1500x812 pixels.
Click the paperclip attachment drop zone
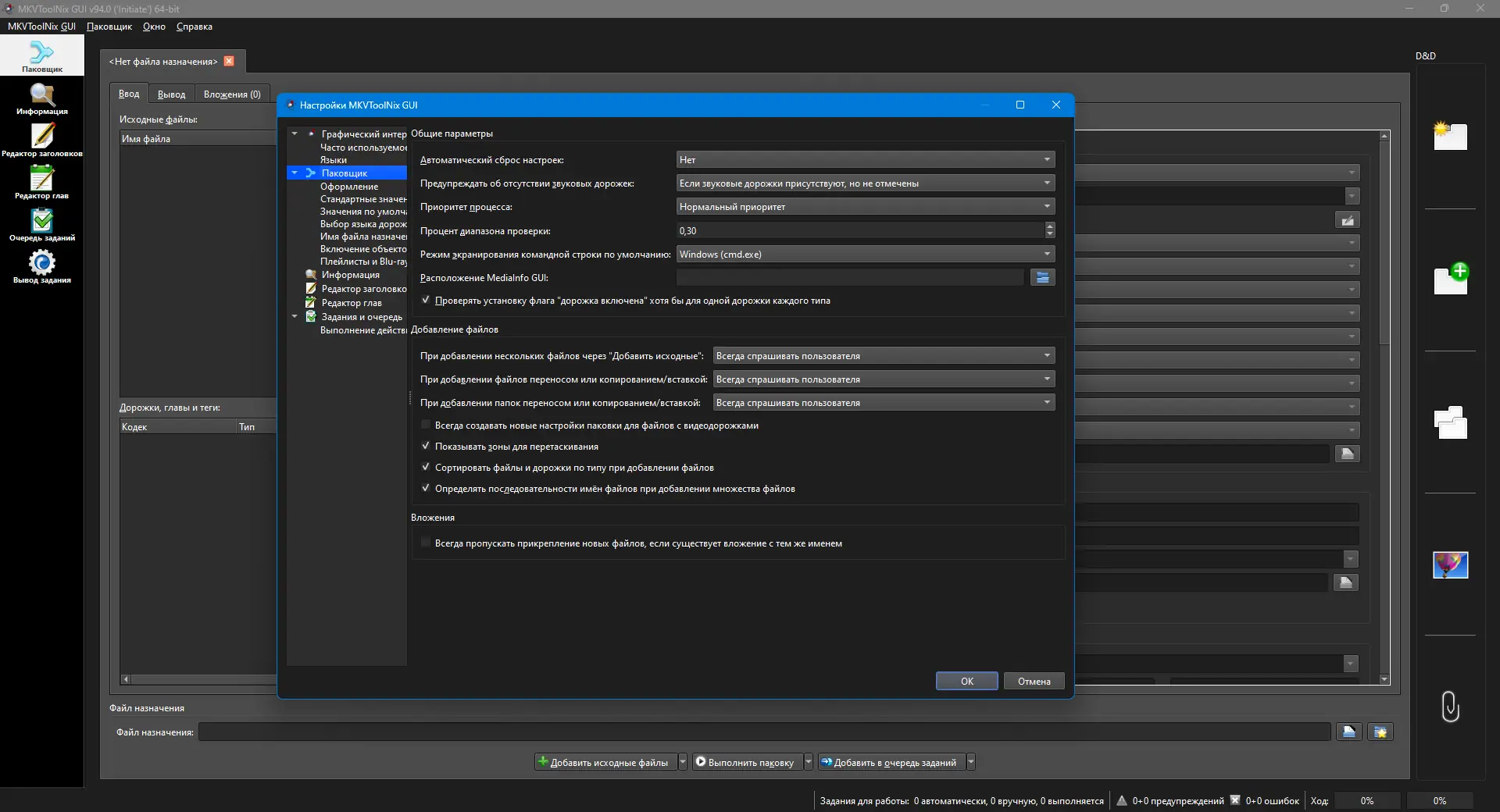(1450, 706)
